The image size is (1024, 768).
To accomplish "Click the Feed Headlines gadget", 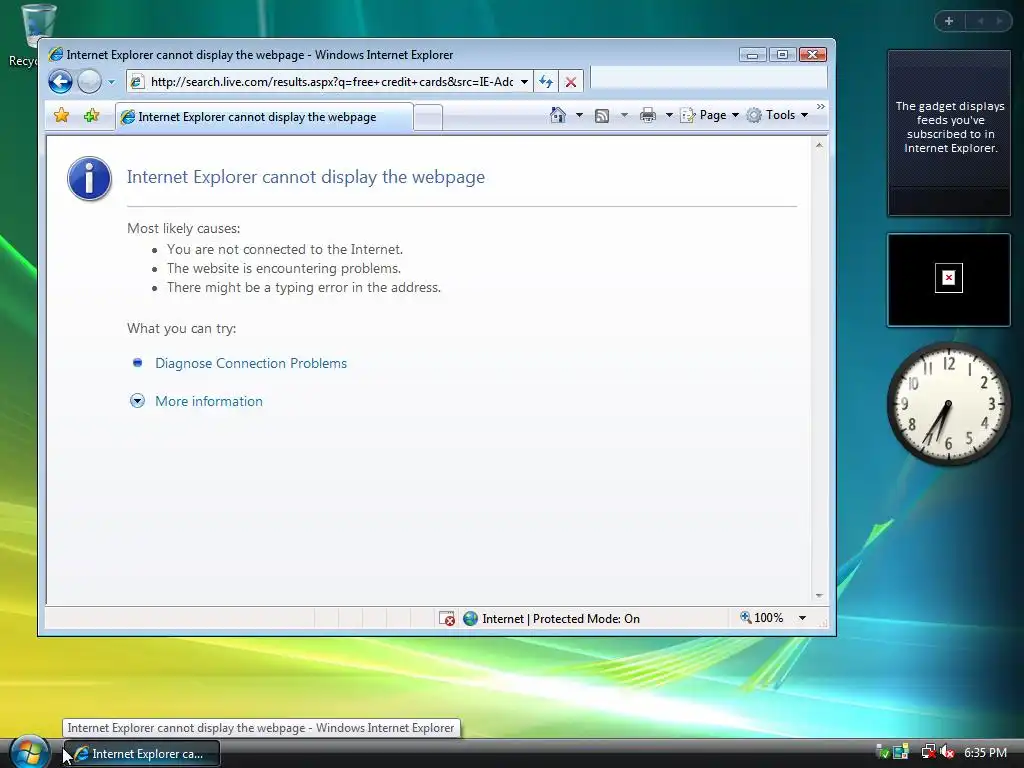I will [x=949, y=133].
